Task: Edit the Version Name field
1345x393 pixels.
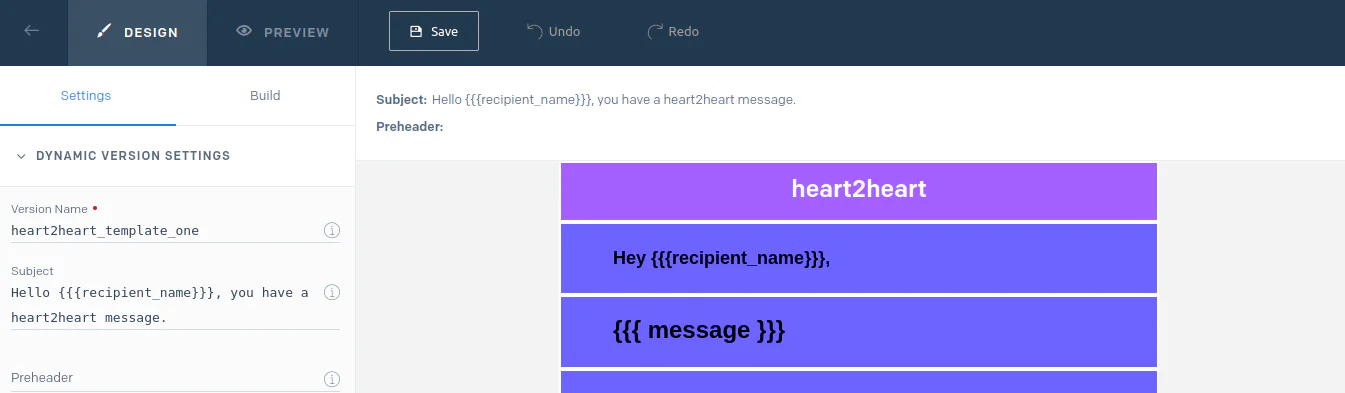Action: 165,230
